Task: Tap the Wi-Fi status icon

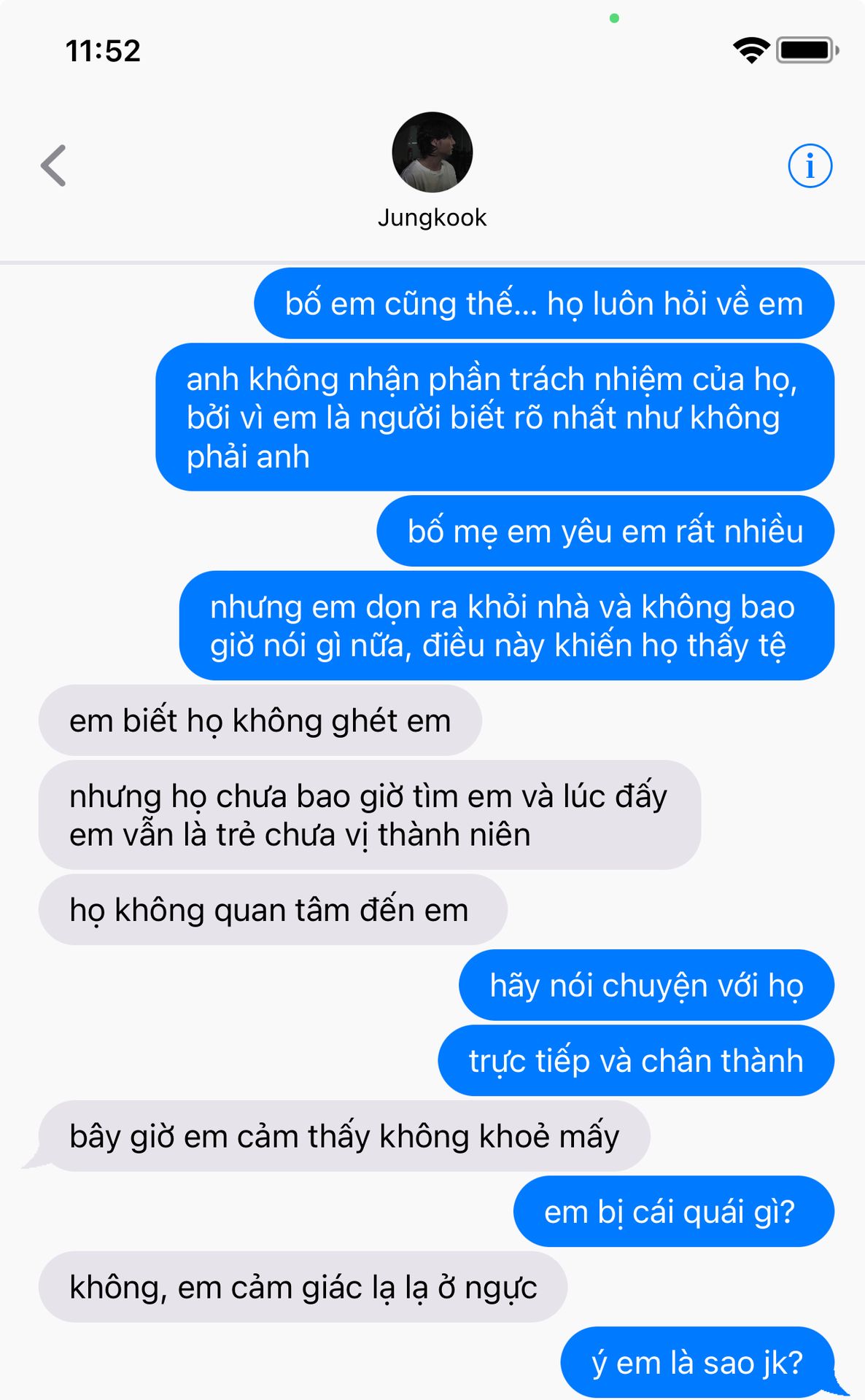Action: (x=751, y=50)
